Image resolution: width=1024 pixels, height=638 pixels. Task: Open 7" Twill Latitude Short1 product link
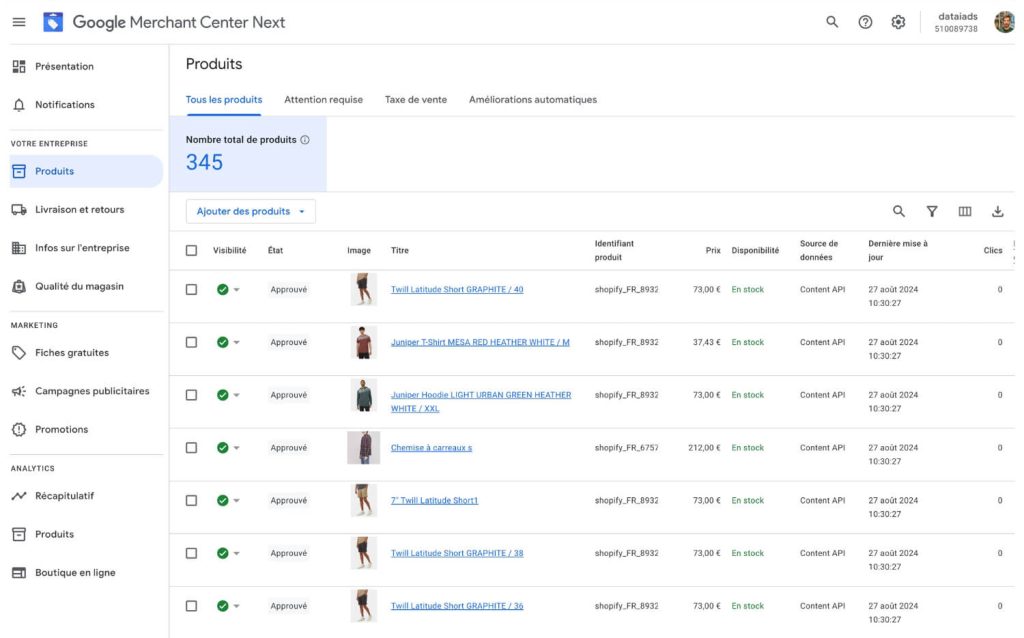point(434,500)
